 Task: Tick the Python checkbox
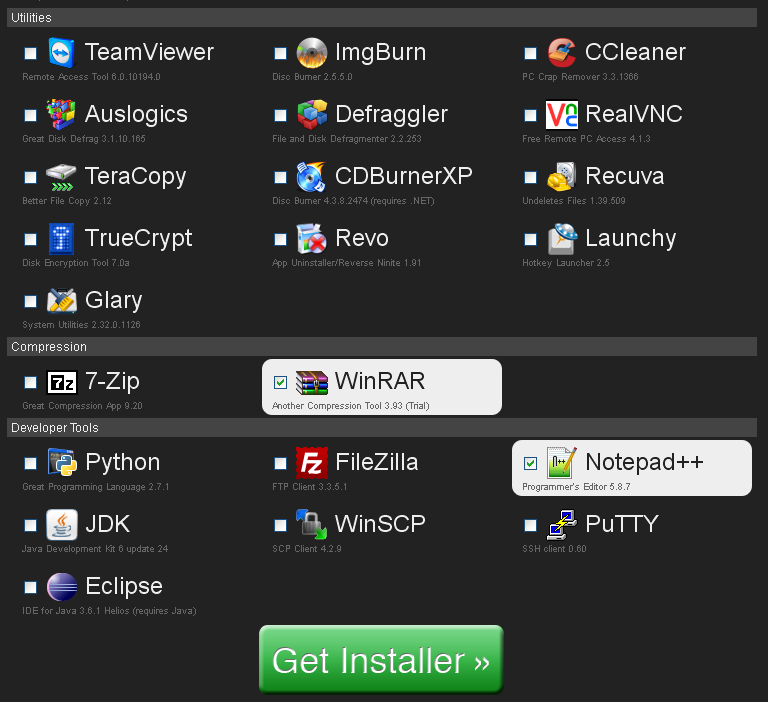[x=30, y=463]
